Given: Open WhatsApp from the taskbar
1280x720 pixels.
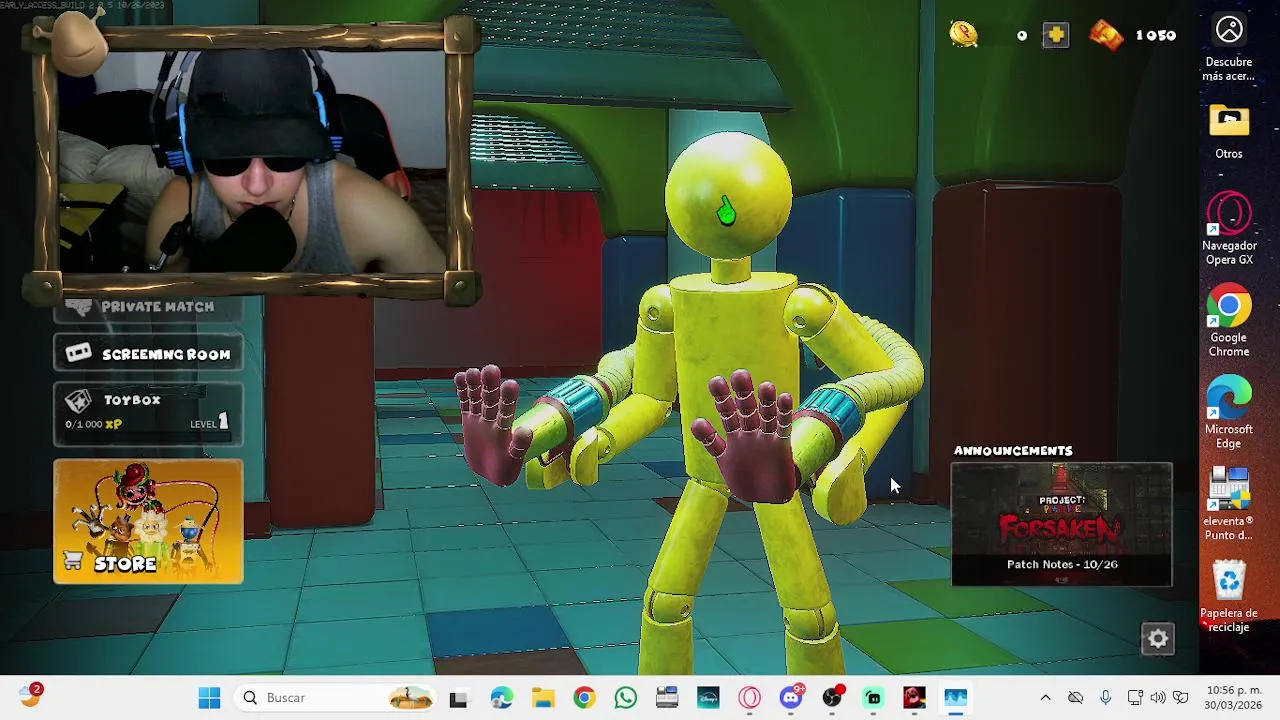Looking at the screenshot, I should 626,698.
